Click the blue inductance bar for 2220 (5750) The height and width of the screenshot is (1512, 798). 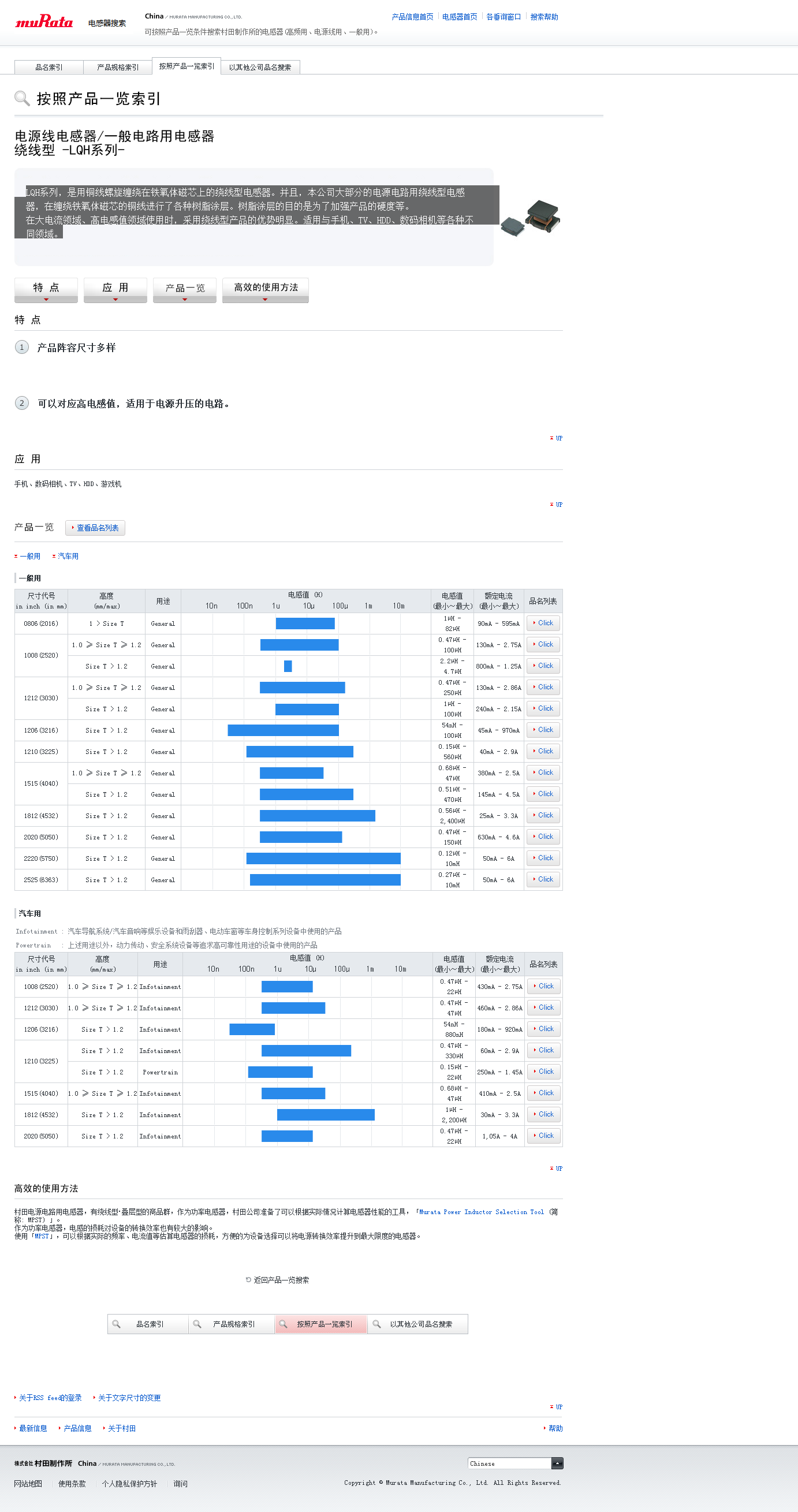[x=323, y=858]
